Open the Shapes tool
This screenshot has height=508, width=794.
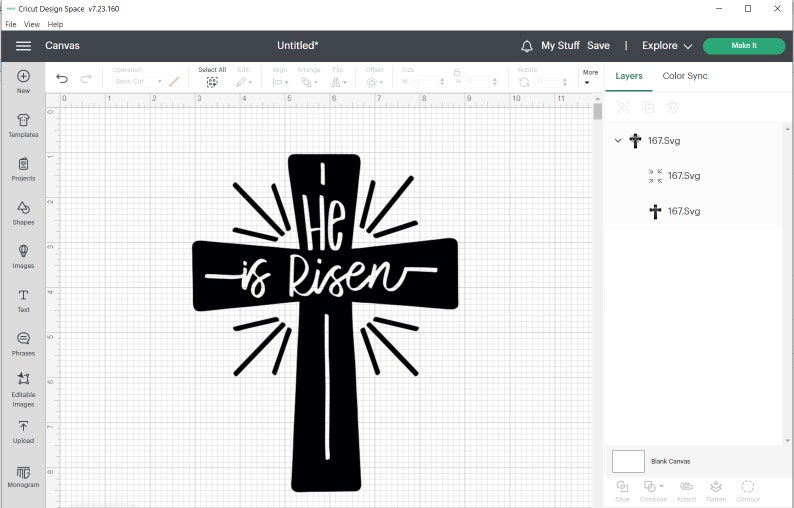click(x=23, y=213)
